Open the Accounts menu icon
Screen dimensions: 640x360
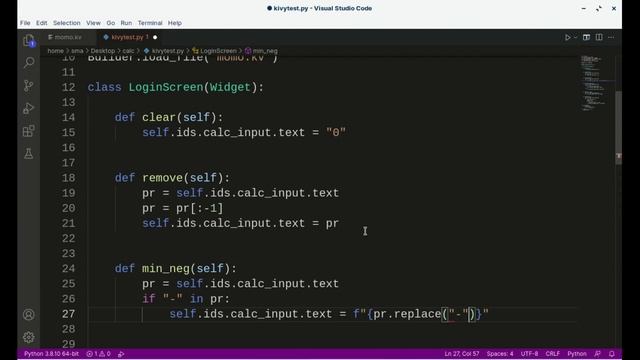click(x=29, y=315)
